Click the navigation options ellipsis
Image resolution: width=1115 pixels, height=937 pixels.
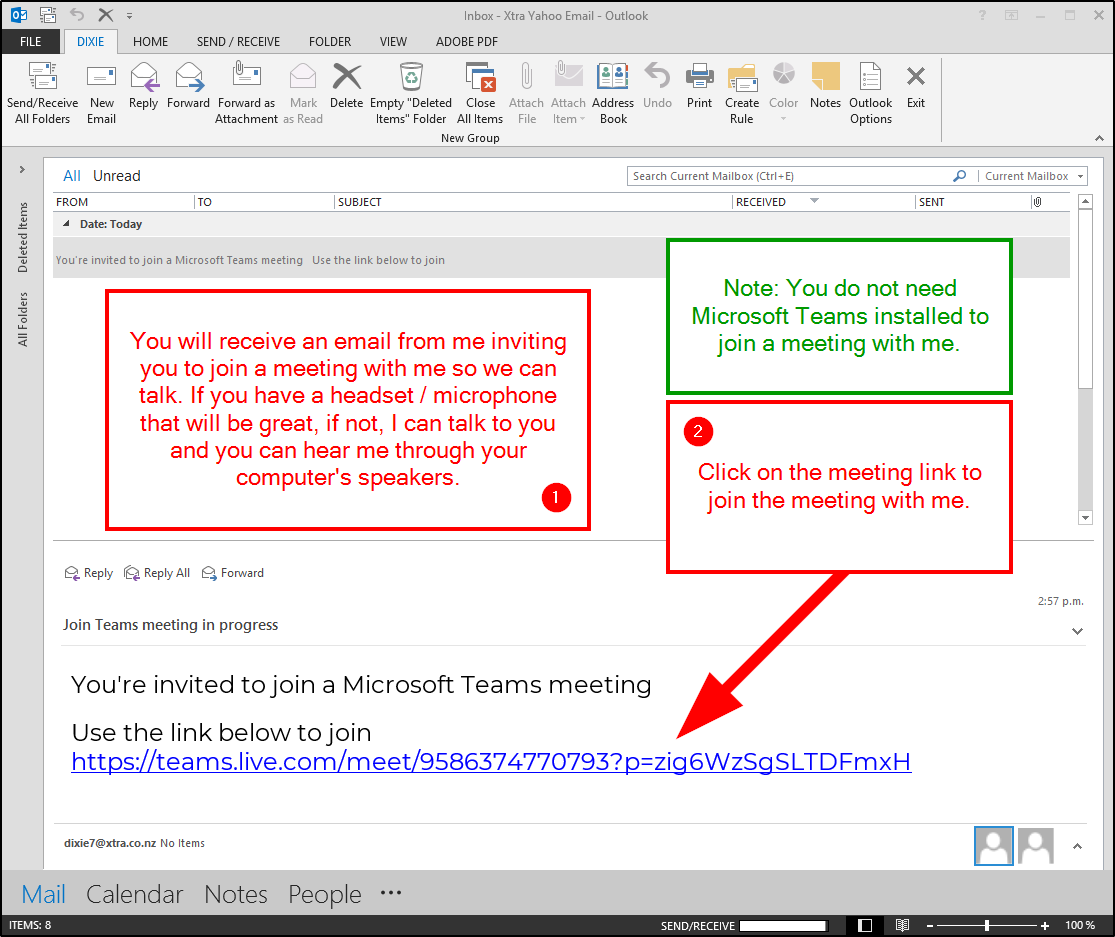coord(390,892)
